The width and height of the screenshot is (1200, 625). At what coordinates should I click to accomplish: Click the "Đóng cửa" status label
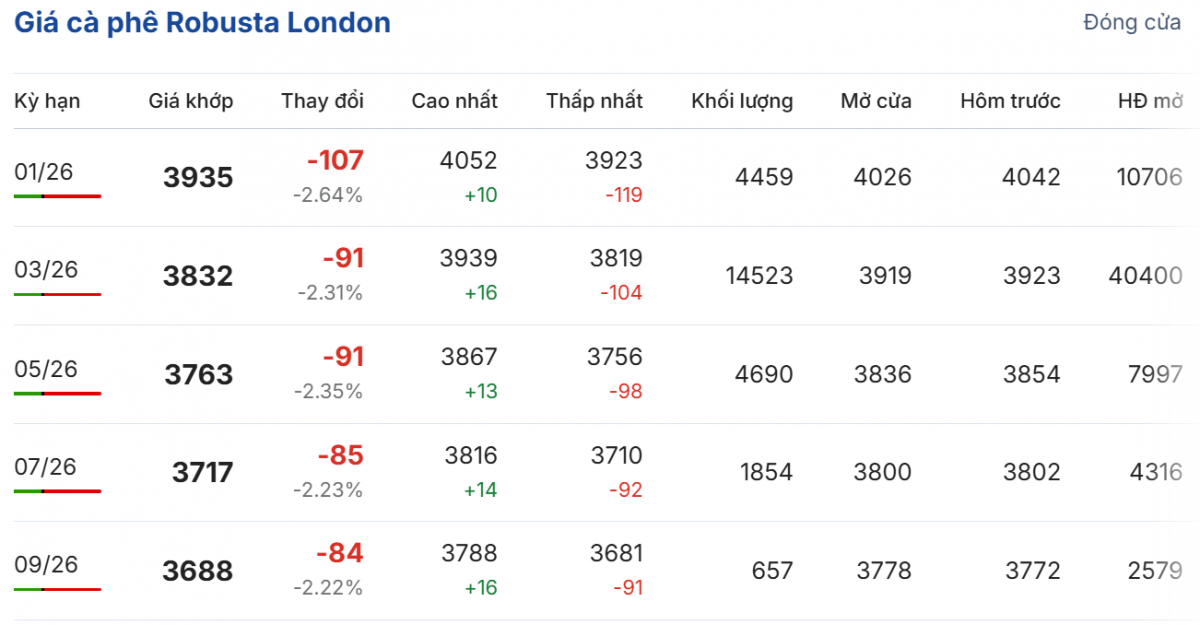pos(1132,24)
